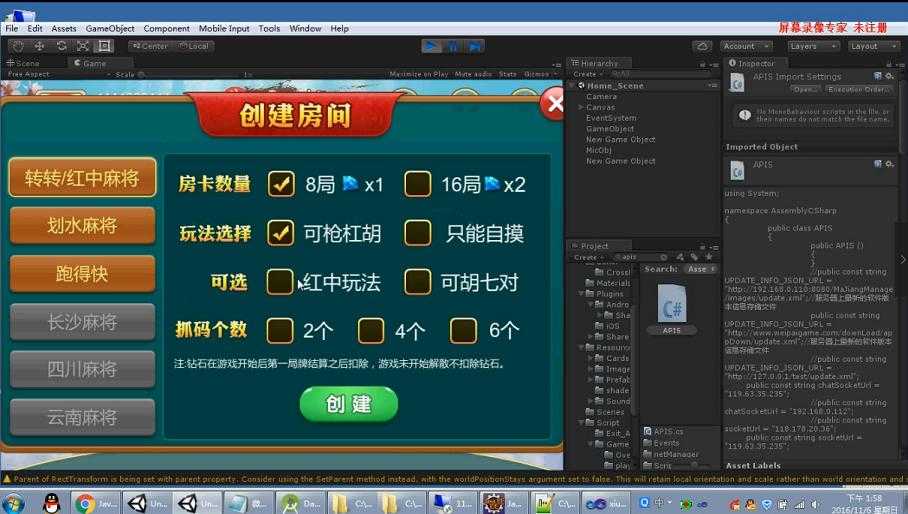Select the Hand tool in Unity toolbar
Viewport: 908px width, 514px height.
tap(18, 46)
